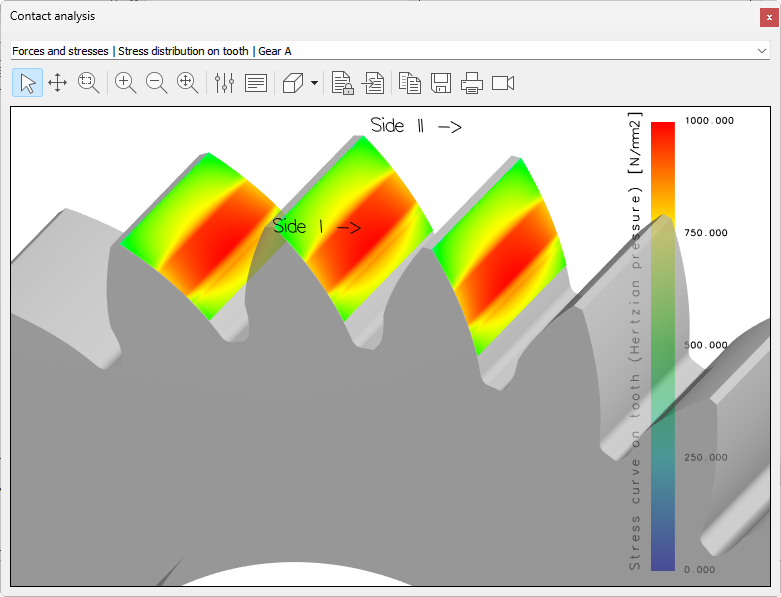The height and width of the screenshot is (597, 781).
Task: Open the graphic selection dropdown list
Action: [762, 50]
